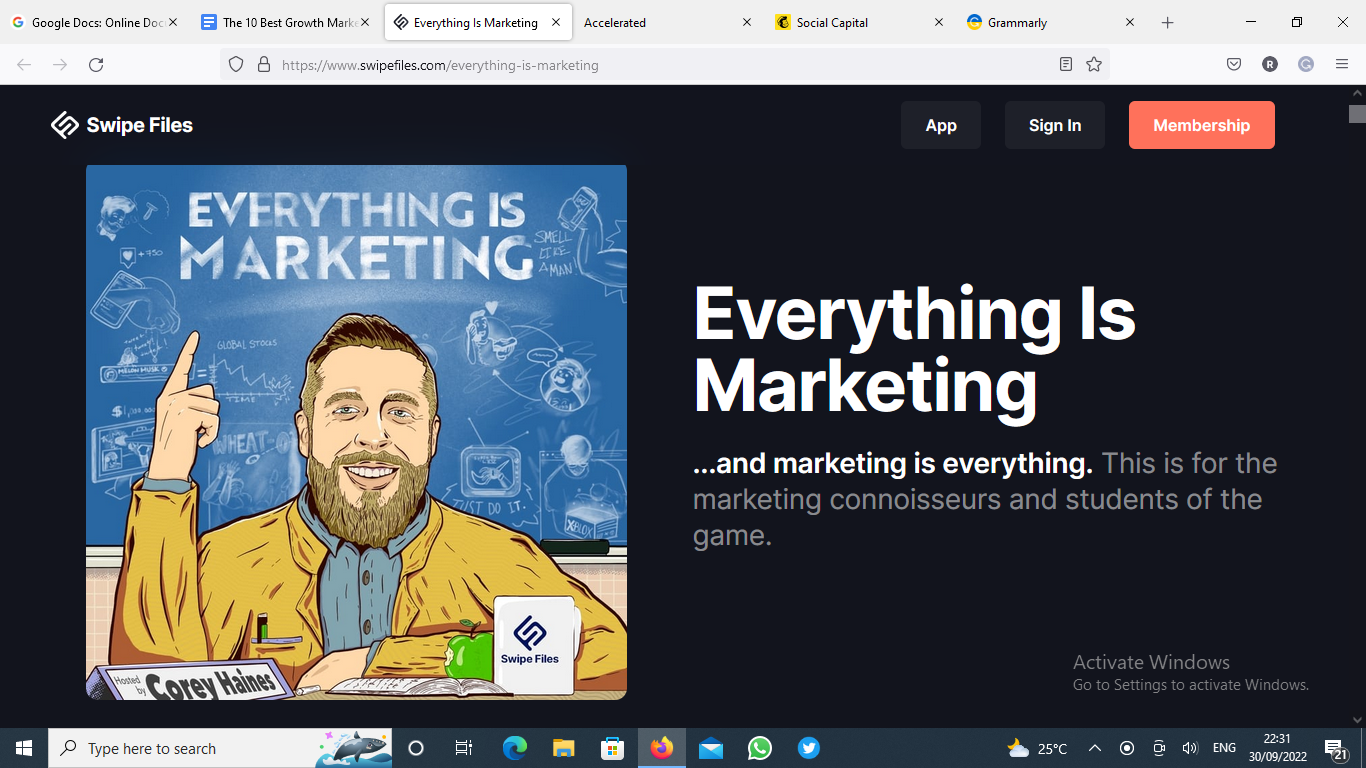
Task: Switch to The 10 Best Growth Marketing tab
Action: [287, 22]
